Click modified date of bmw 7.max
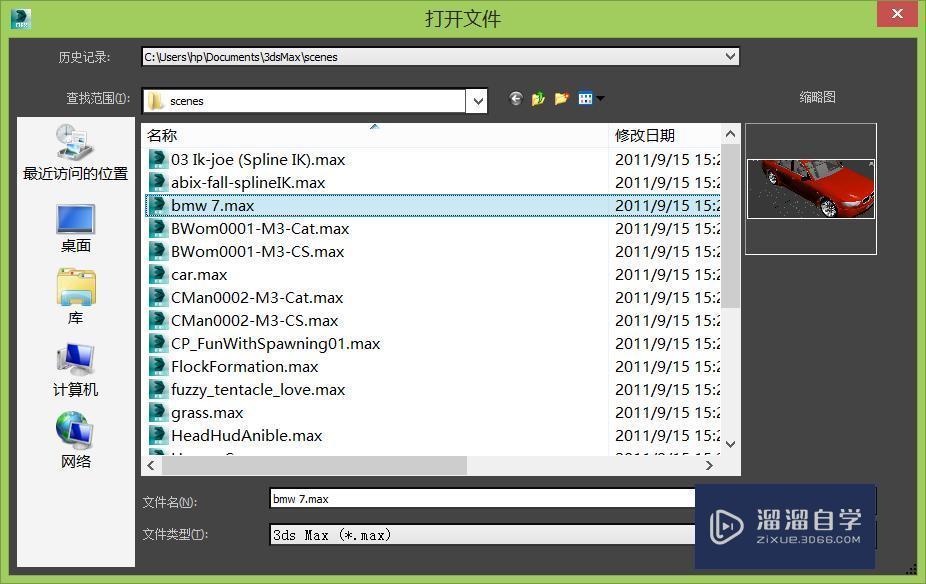 (x=667, y=205)
